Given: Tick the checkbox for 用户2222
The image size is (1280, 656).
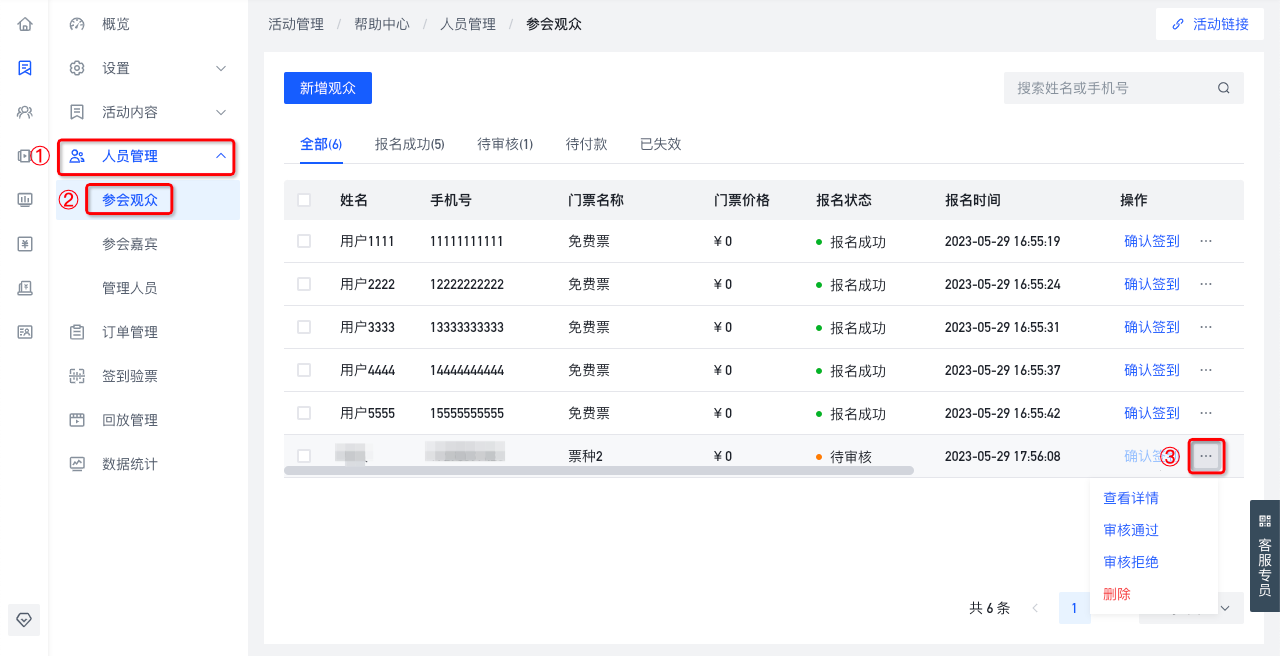Looking at the screenshot, I should [x=304, y=284].
